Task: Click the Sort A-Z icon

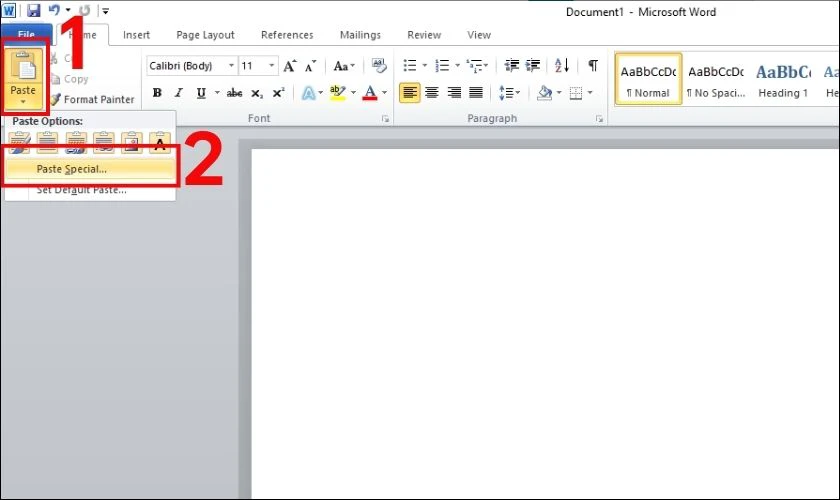Action: (x=561, y=65)
